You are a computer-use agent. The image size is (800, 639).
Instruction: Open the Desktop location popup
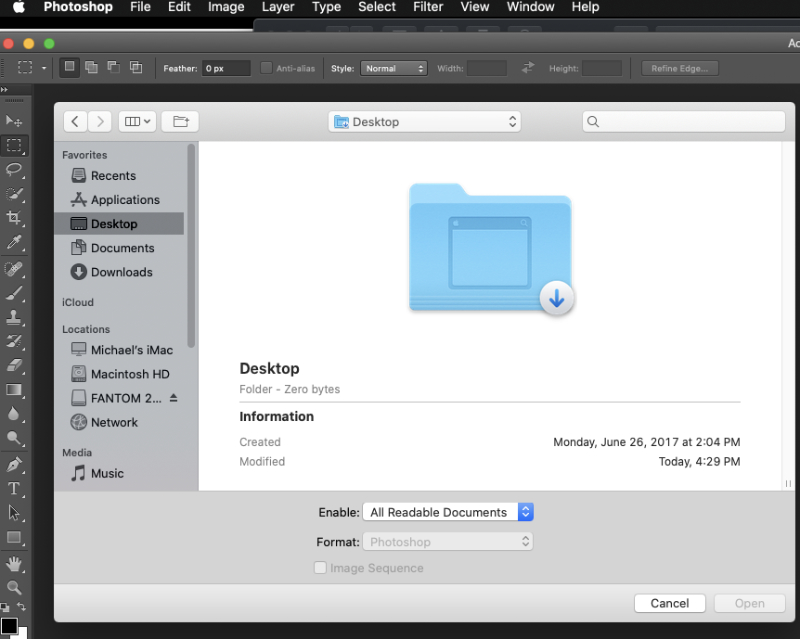424,122
